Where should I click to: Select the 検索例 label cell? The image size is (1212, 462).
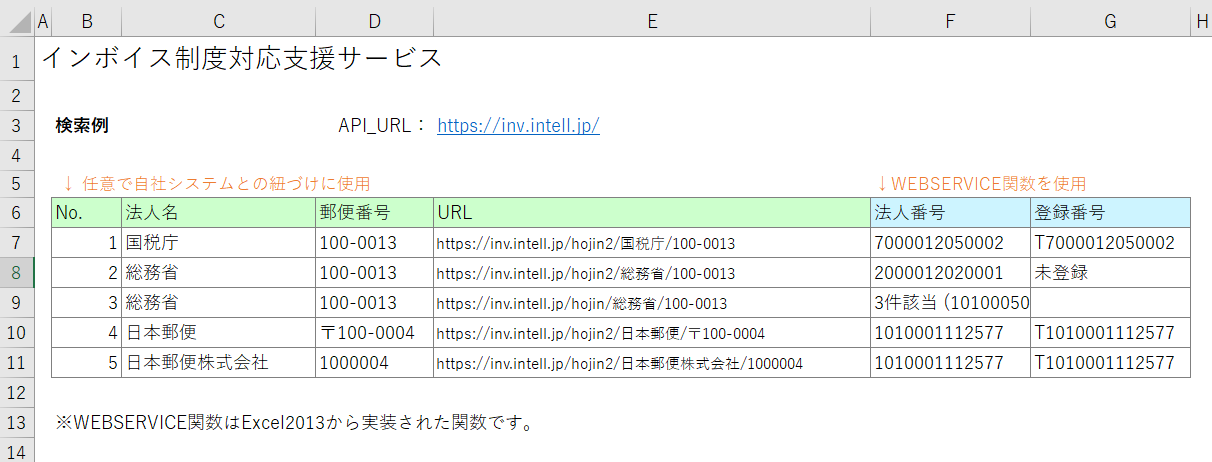(x=83, y=126)
